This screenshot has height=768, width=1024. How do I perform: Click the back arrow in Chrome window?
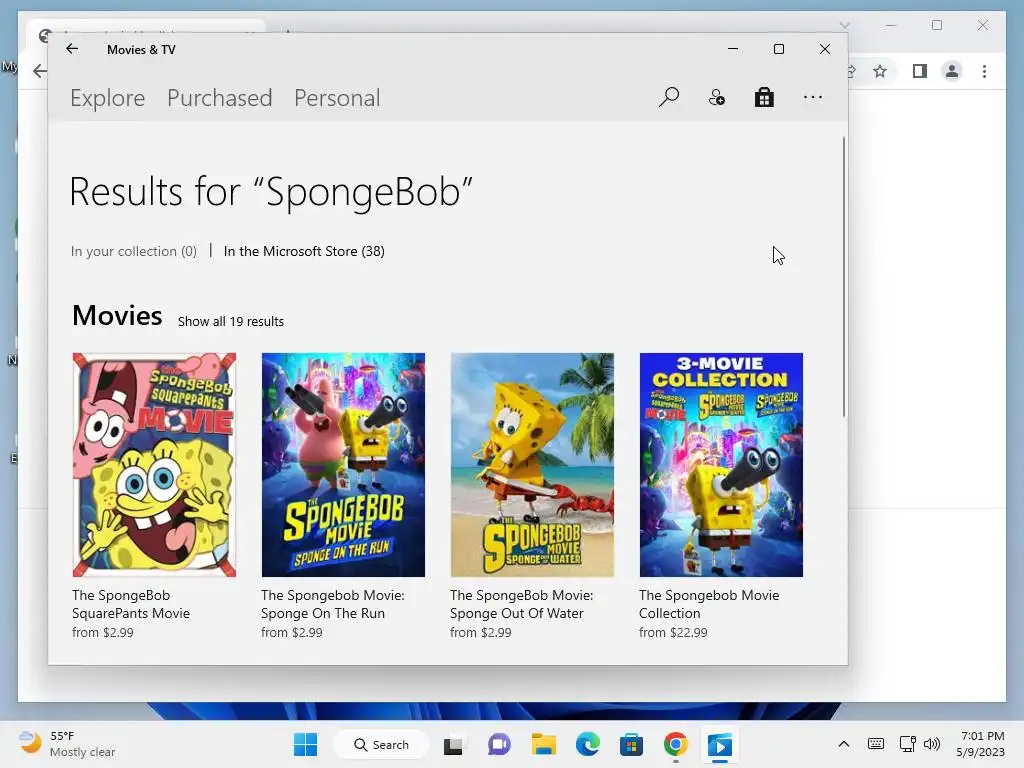pos(40,71)
